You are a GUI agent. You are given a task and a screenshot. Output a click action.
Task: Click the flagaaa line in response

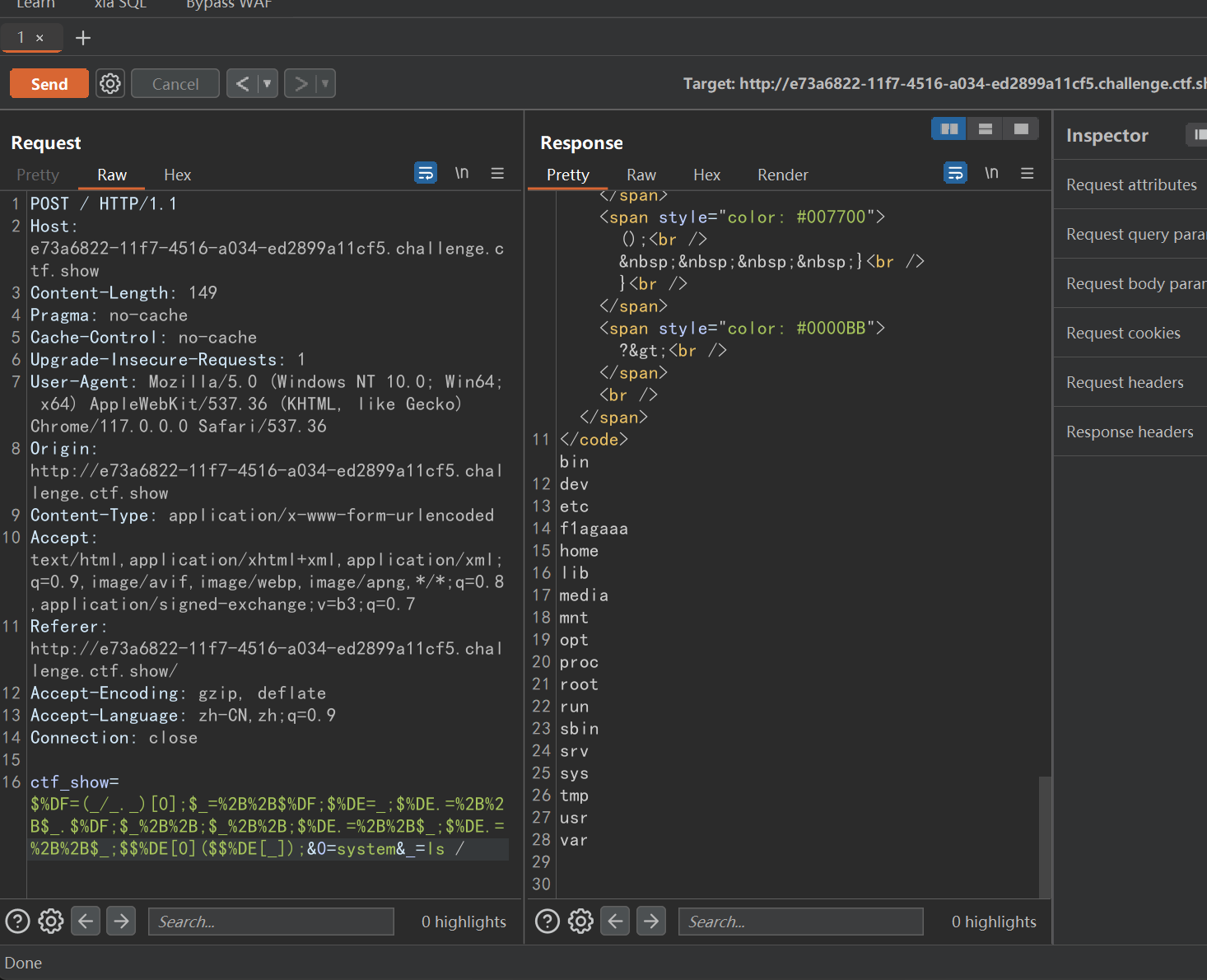click(x=594, y=529)
